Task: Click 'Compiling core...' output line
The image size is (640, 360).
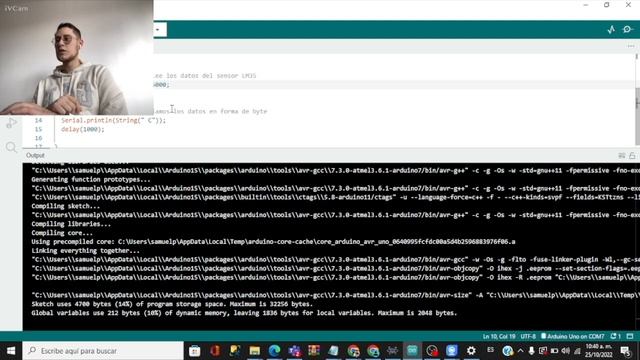Action: 62,233
